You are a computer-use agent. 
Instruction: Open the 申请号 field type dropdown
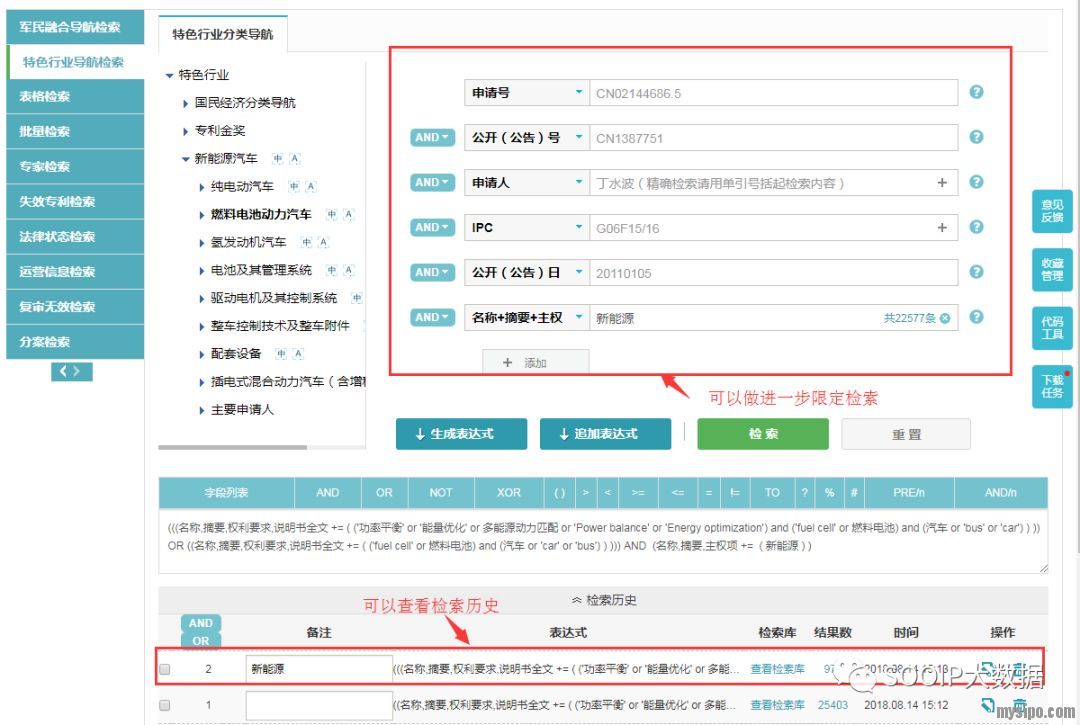click(x=578, y=93)
